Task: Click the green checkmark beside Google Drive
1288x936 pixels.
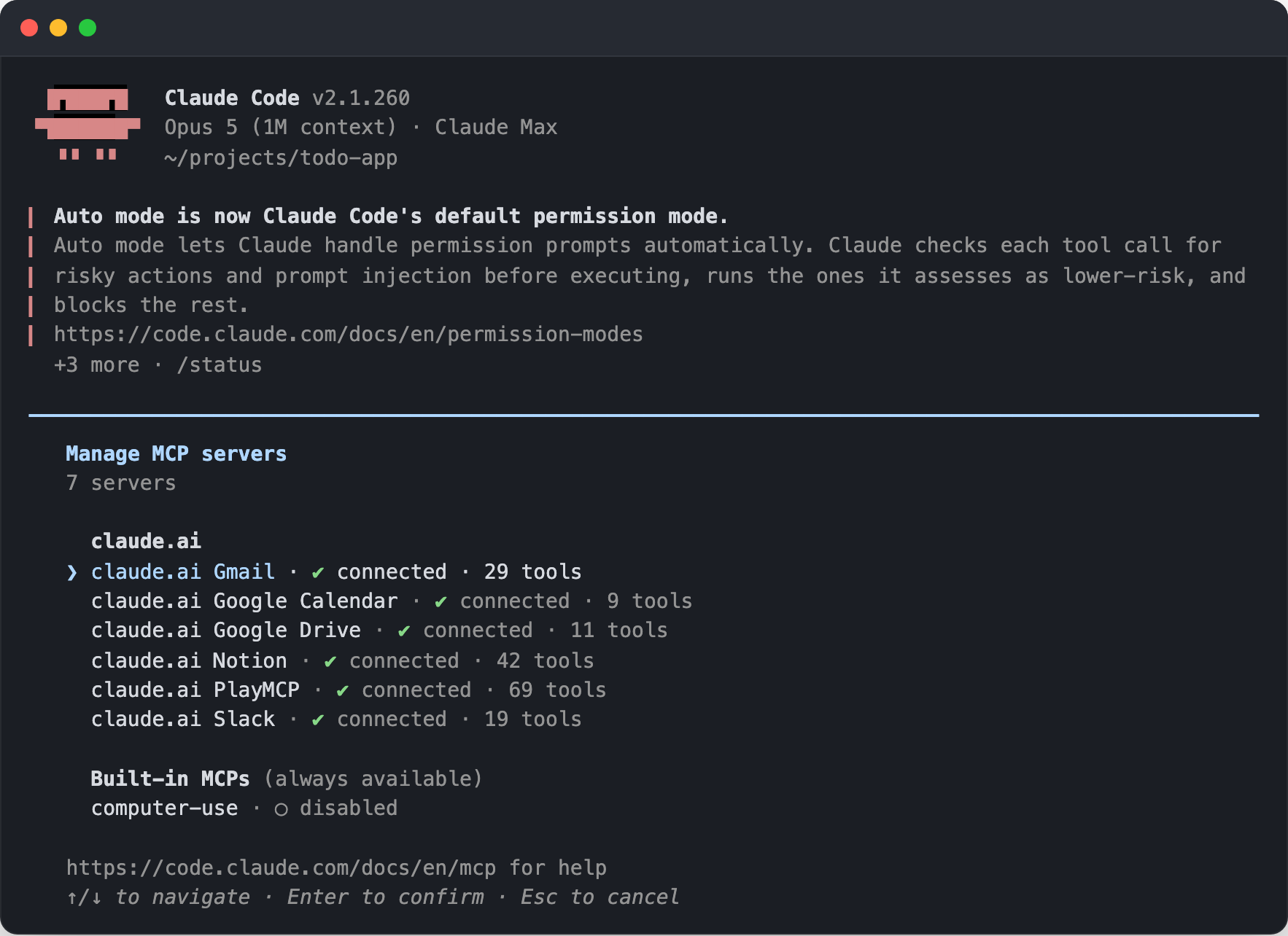Action: (x=404, y=631)
